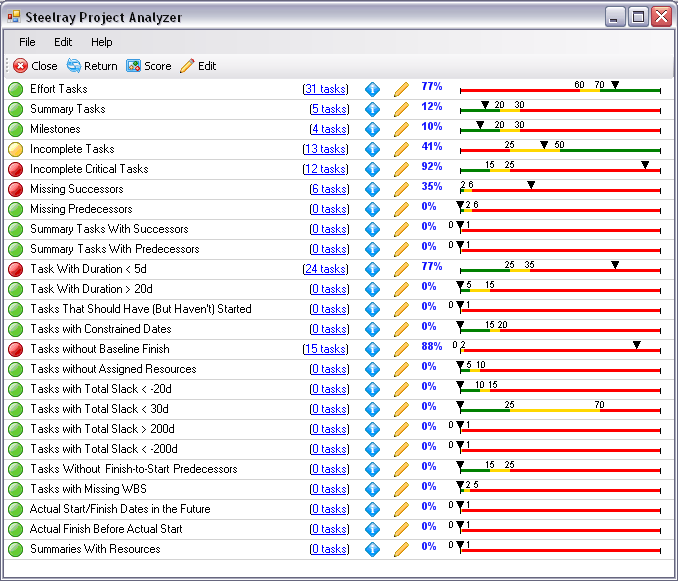Open the 4 tasks link for Milestones
Image resolution: width=678 pixels, height=581 pixels.
[329, 129]
